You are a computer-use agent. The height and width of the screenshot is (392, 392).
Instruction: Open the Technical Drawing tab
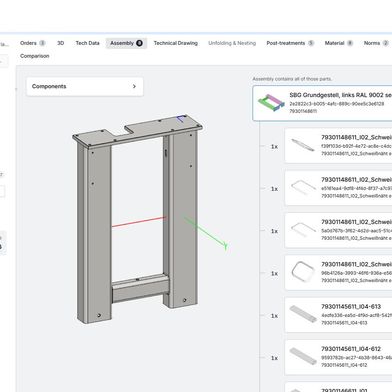(x=176, y=43)
